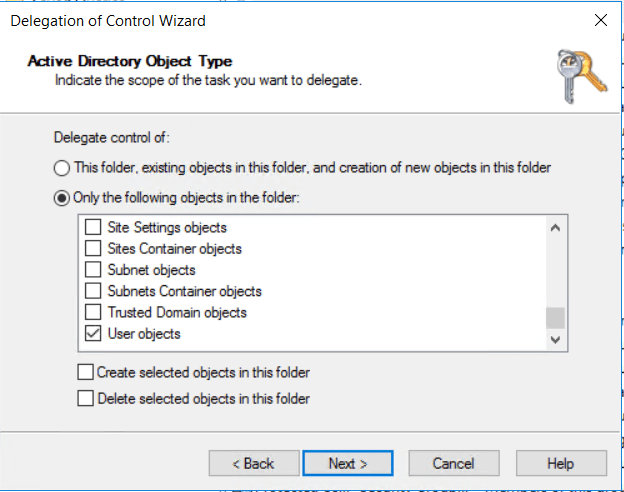The height and width of the screenshot is (492, 624).
Task: Go to the previous page with Back
Action: click(253, 463)
